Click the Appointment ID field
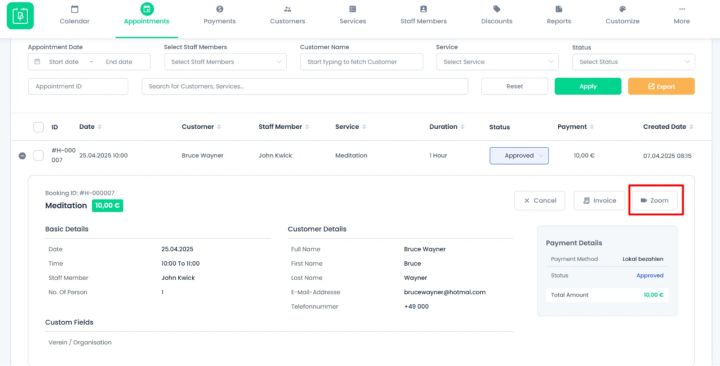The width and height of the screenshot is (720, 366). [78, 86]
